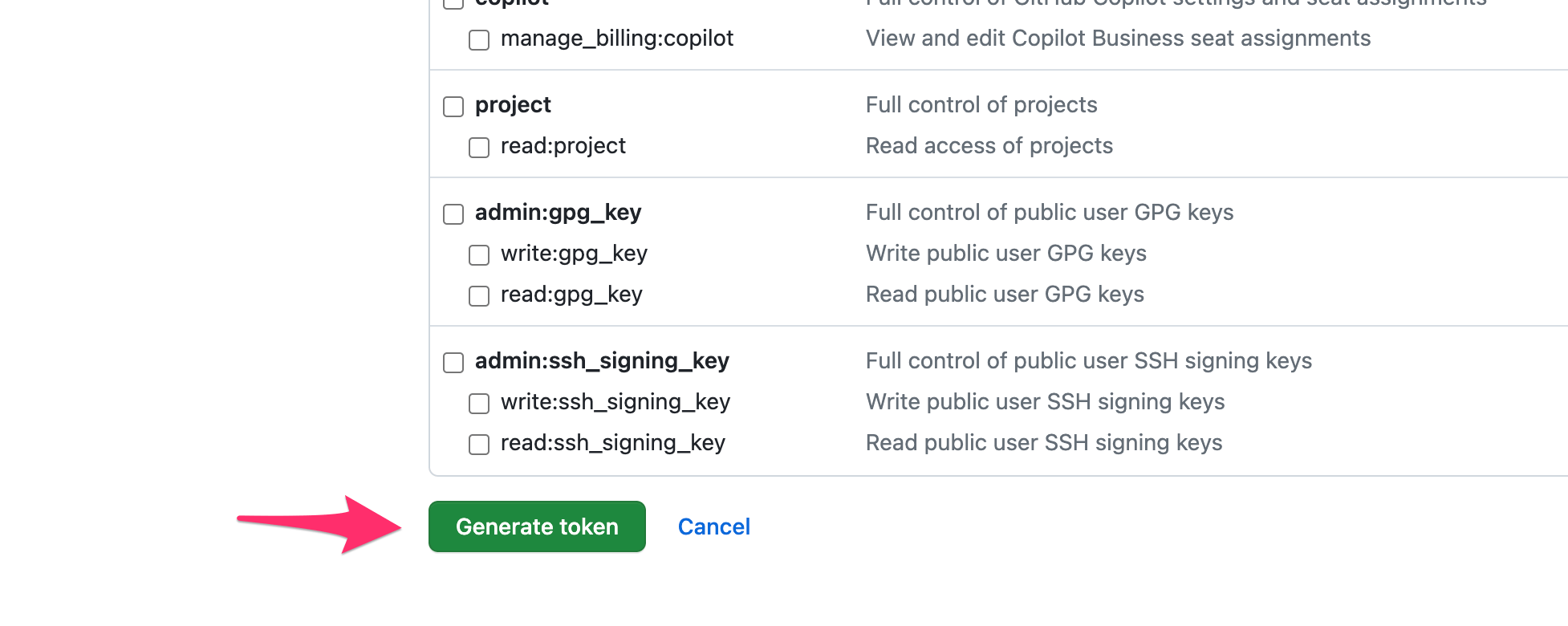Click the 'admin:ssh_signing_key' label text
The width and height of the screenshot is (1568, 626).
(x=601, y=361)
